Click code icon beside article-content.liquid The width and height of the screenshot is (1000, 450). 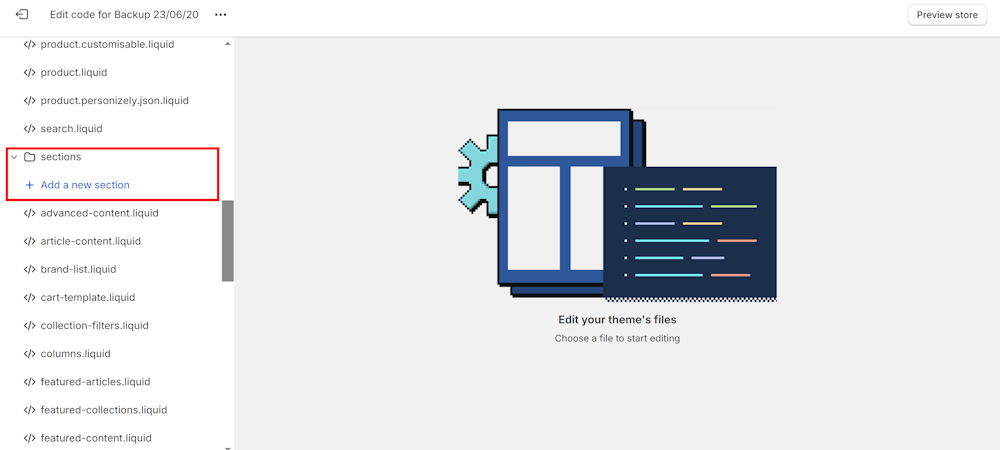[29, 241]
